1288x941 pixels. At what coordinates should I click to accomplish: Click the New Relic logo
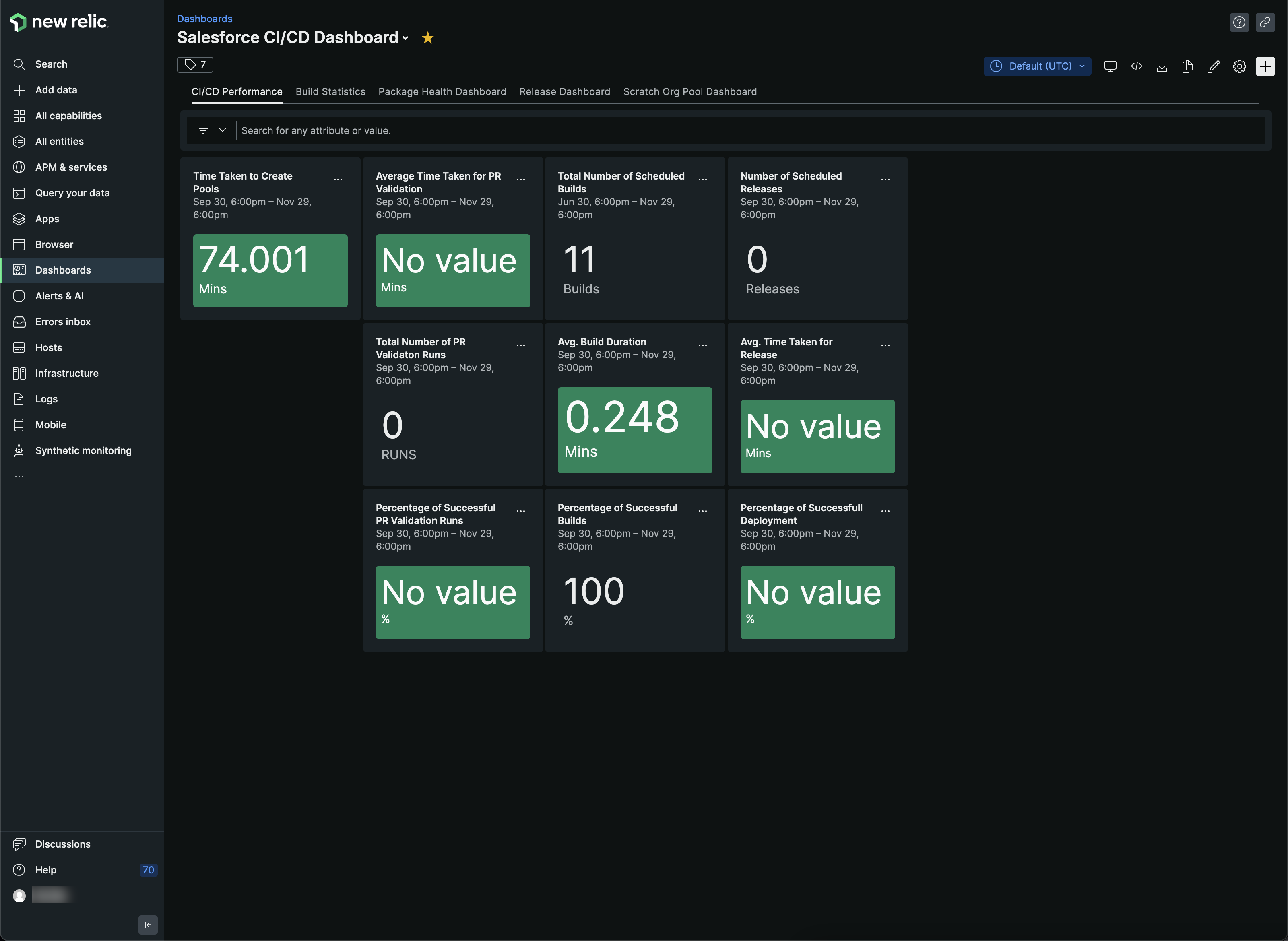59,22
